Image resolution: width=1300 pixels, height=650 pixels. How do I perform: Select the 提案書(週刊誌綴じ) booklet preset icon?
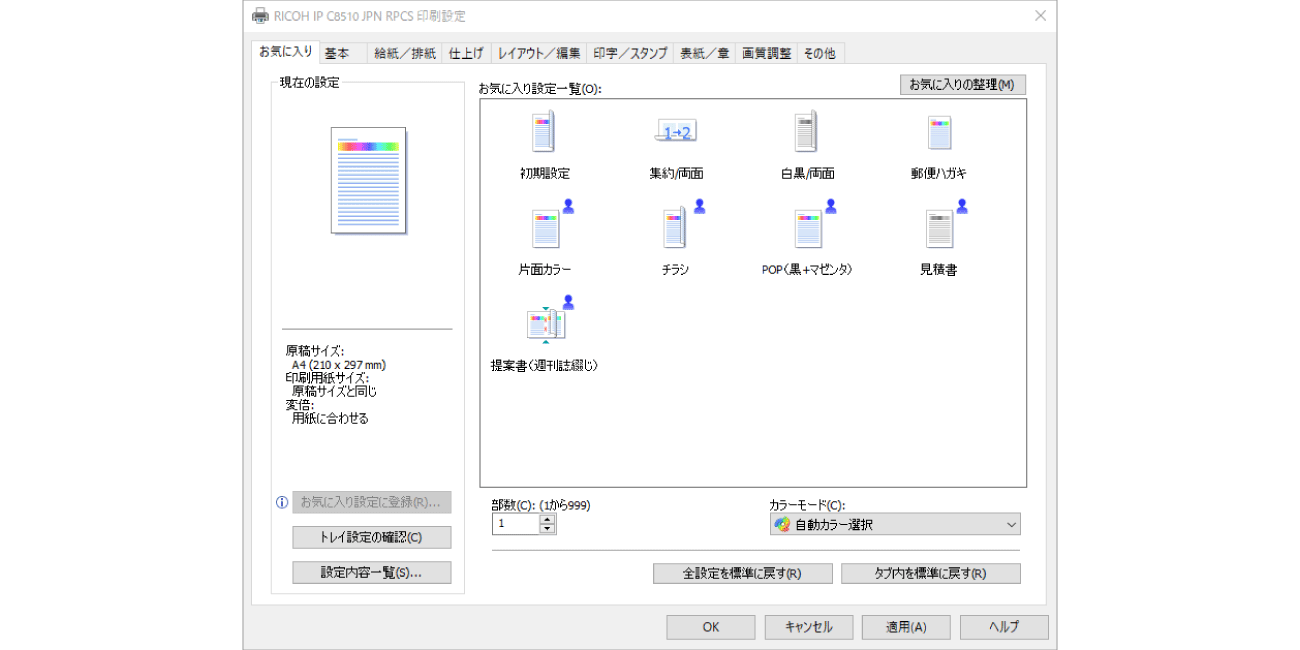(545, 324)
